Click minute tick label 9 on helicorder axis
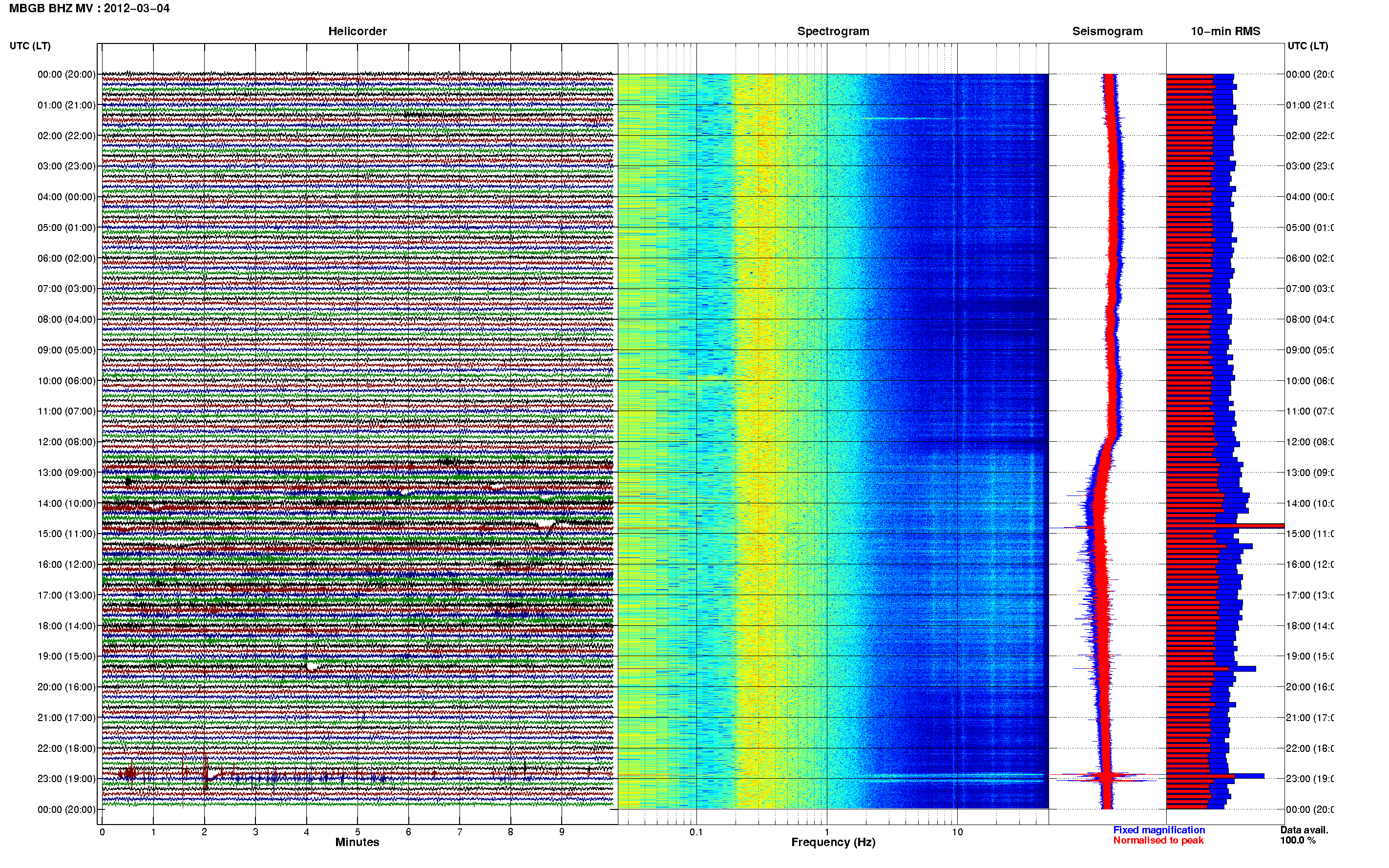Screen dimensions: 1389x868 (562, 832)
